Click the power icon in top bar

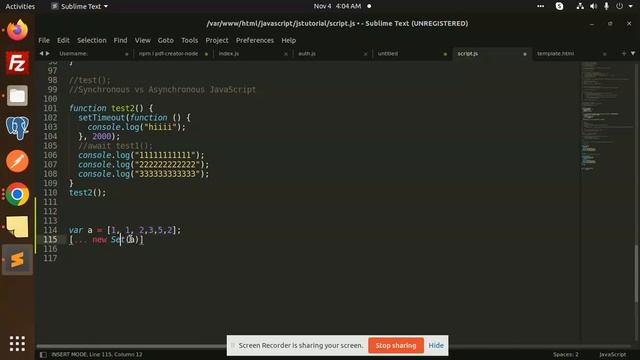pos(620,6)
